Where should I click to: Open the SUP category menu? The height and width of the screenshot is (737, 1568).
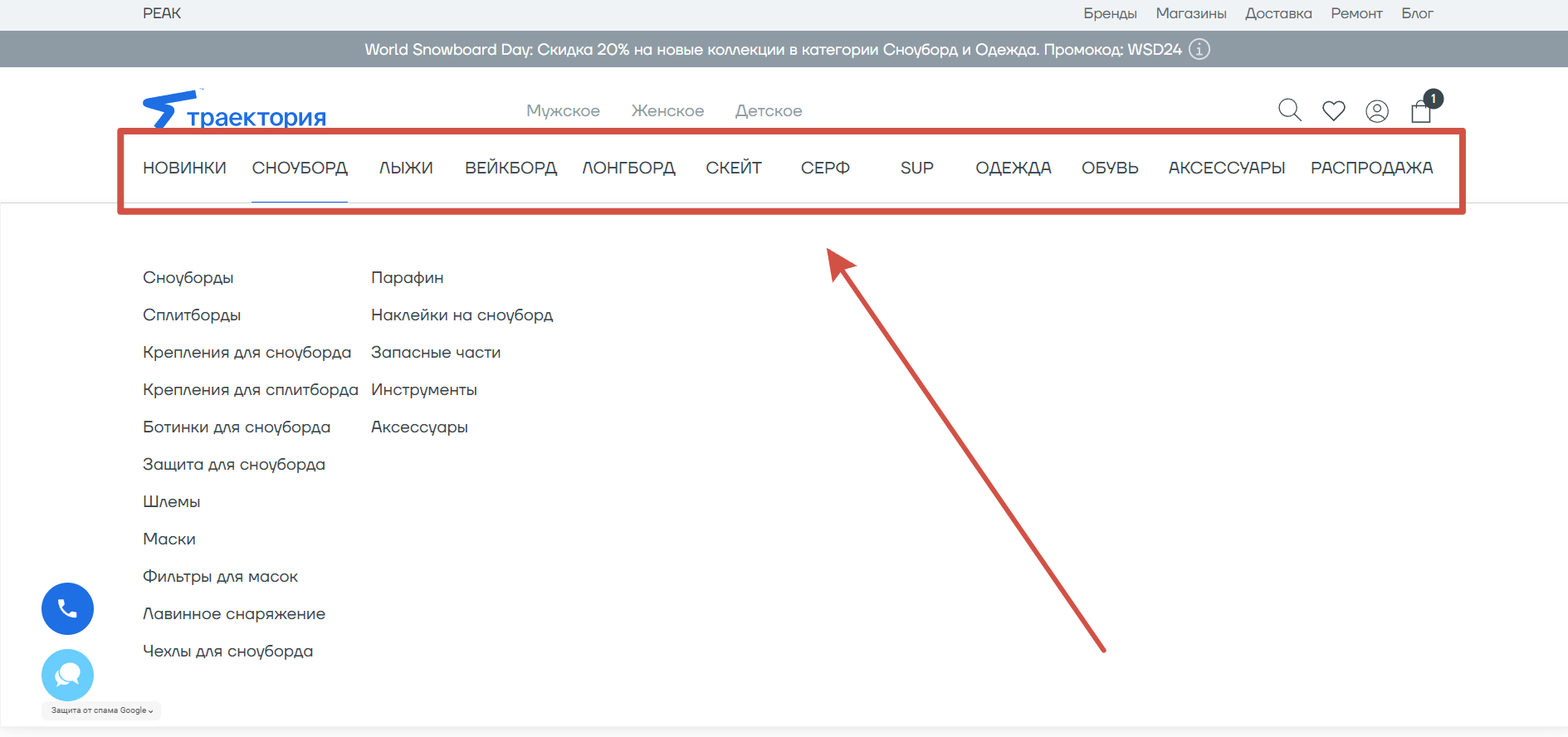[x=917, y=168]
